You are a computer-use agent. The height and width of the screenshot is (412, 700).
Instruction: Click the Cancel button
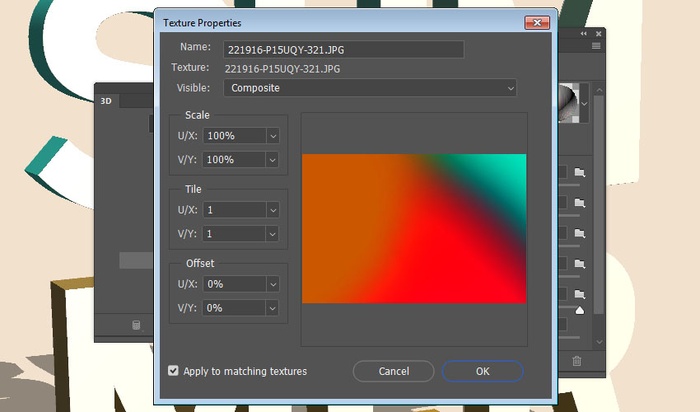tap(393, 371)
